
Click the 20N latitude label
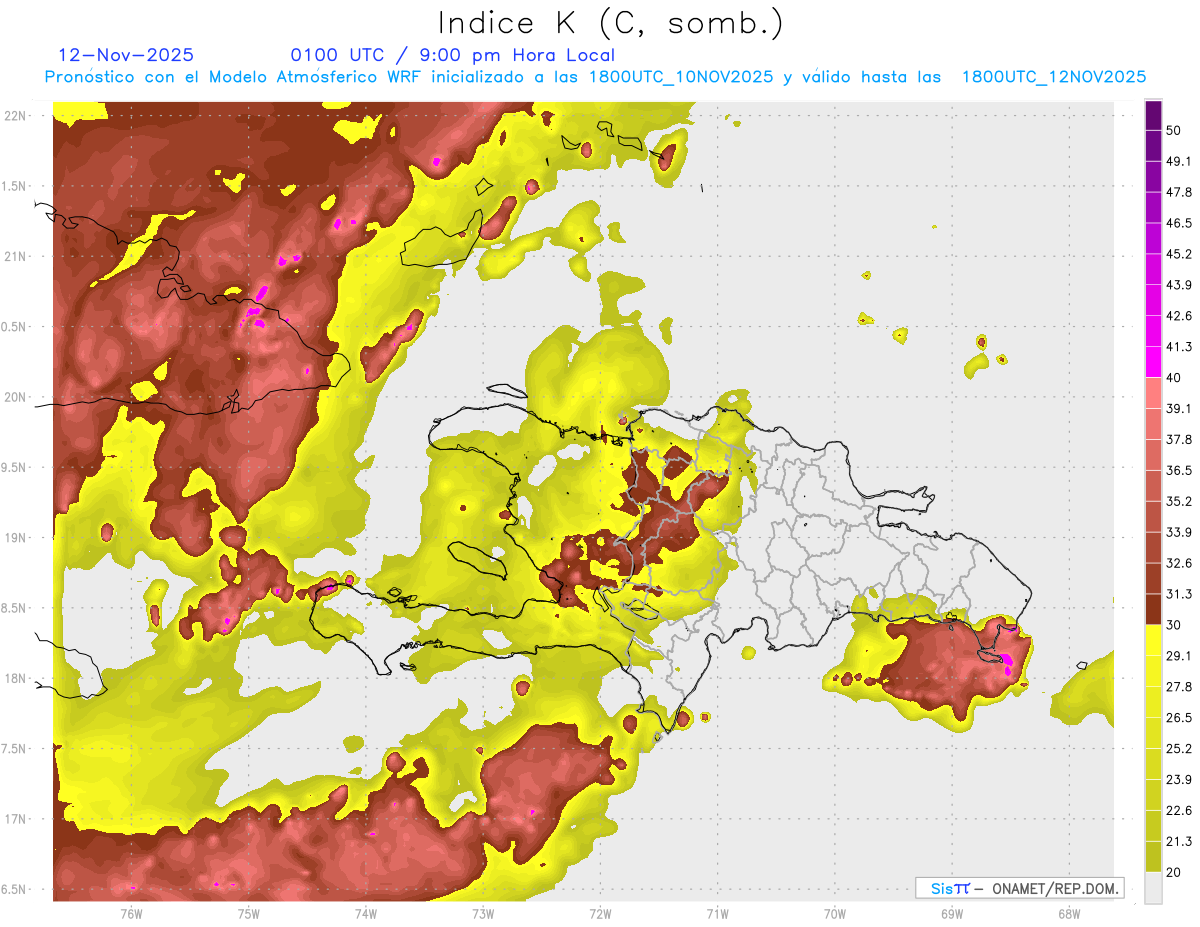(x=16, y=397)
